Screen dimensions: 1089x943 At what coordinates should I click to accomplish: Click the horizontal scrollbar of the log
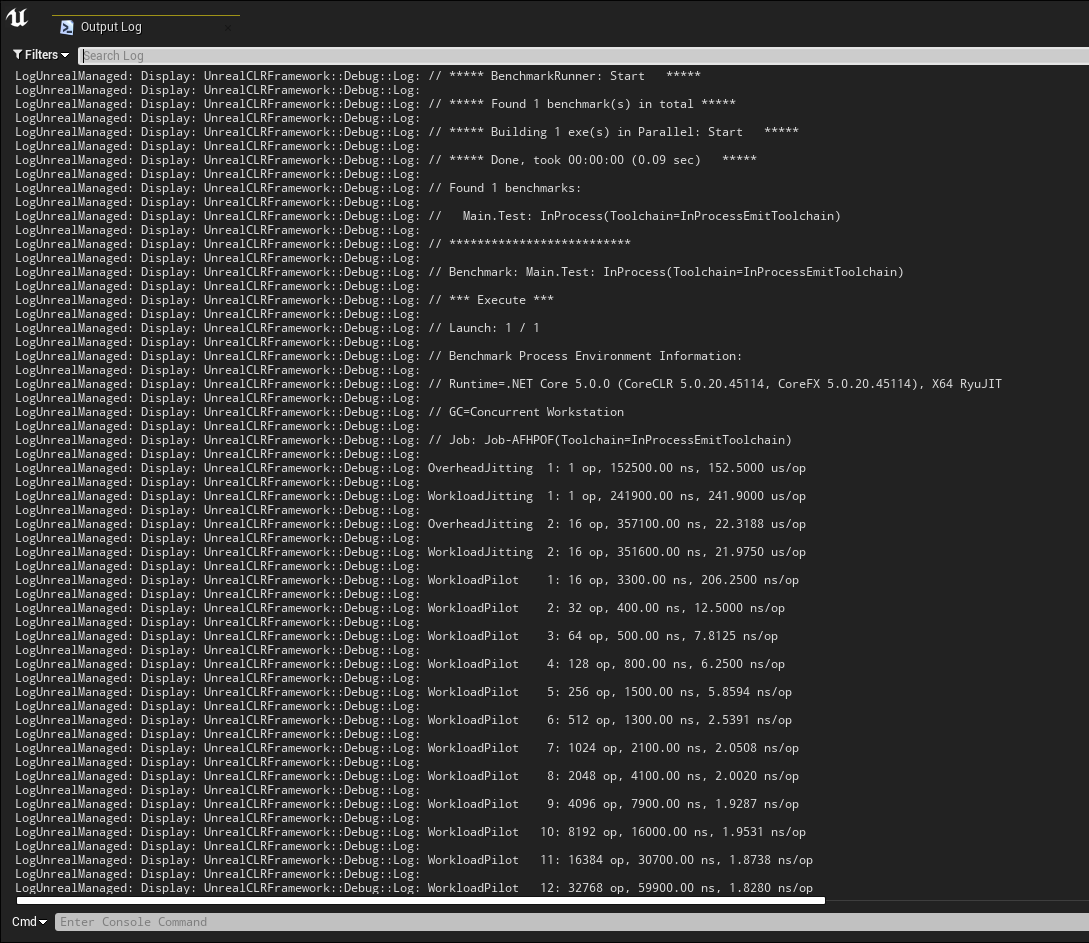click(x=421, y=901)
